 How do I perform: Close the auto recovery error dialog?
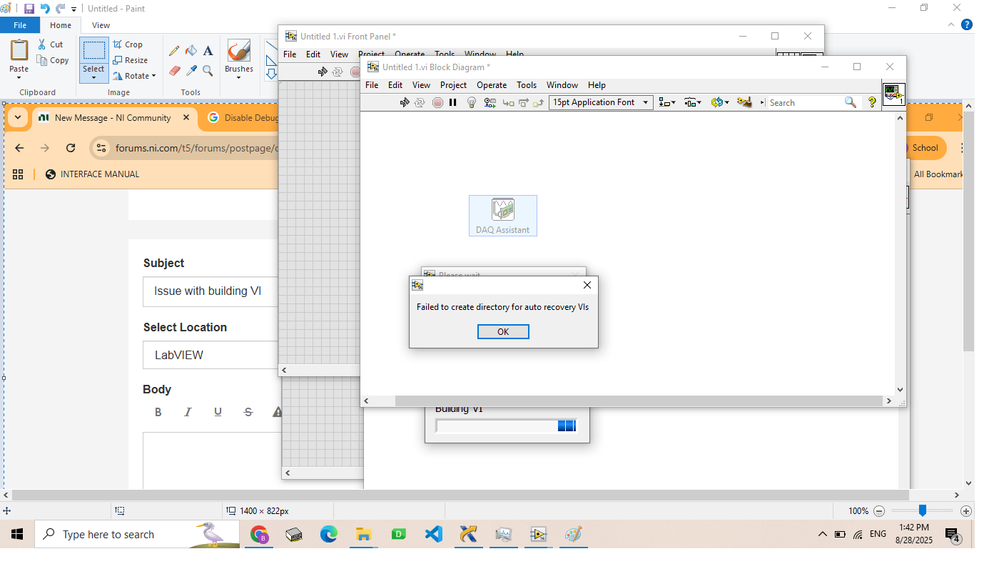click(x=587, y=285)
